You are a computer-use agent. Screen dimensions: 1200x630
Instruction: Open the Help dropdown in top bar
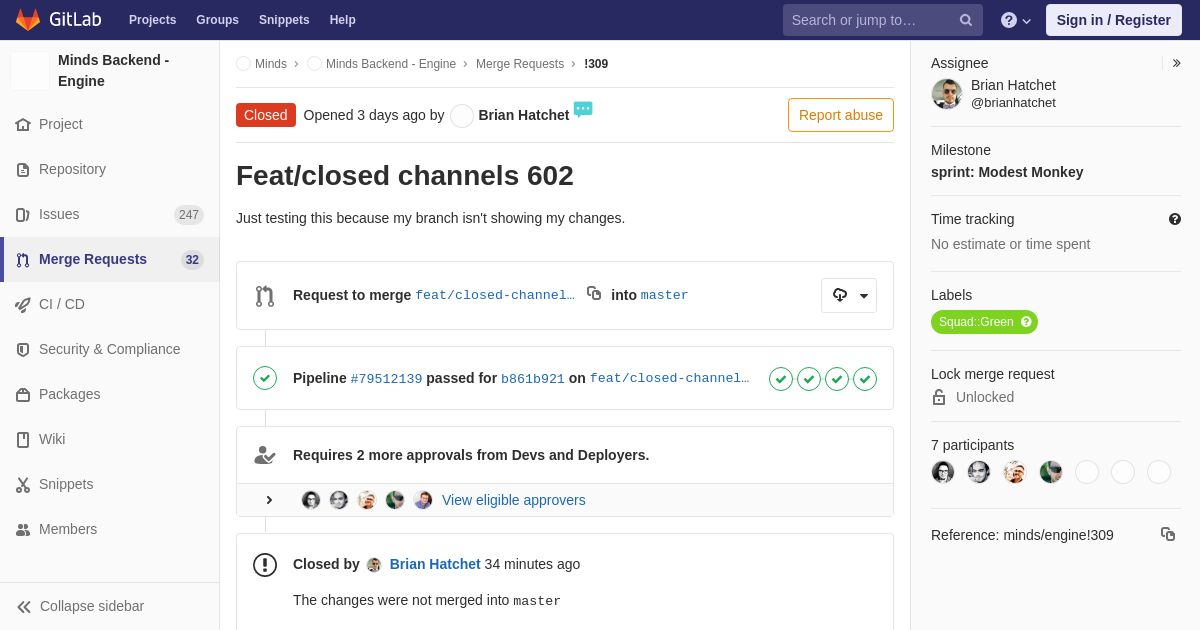(x=1016, y=20)
